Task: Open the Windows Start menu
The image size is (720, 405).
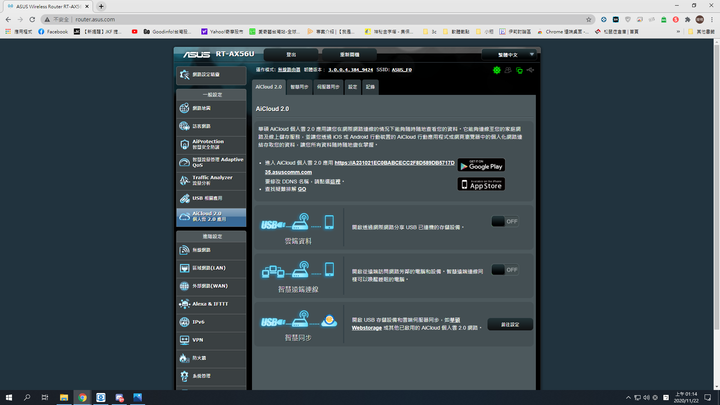Action: 9,398
